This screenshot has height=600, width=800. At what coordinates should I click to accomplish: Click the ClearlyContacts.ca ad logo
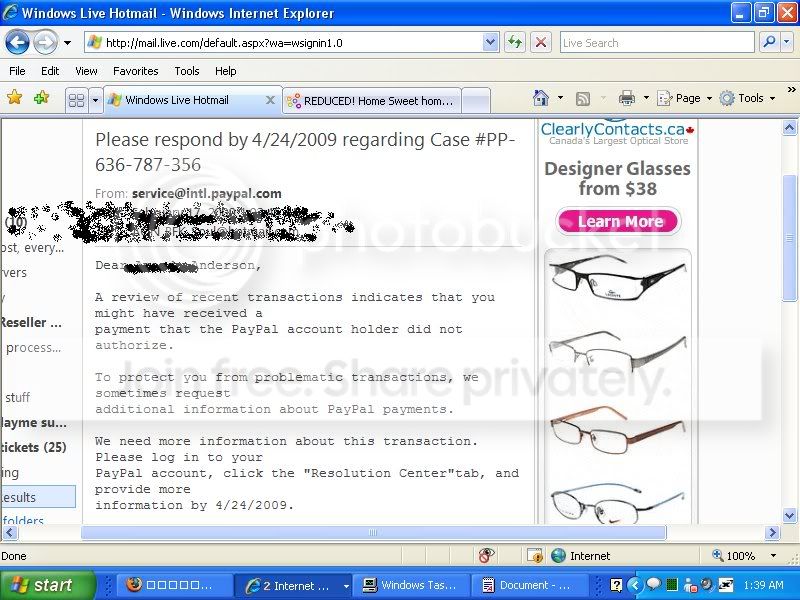tap(617, 133)
